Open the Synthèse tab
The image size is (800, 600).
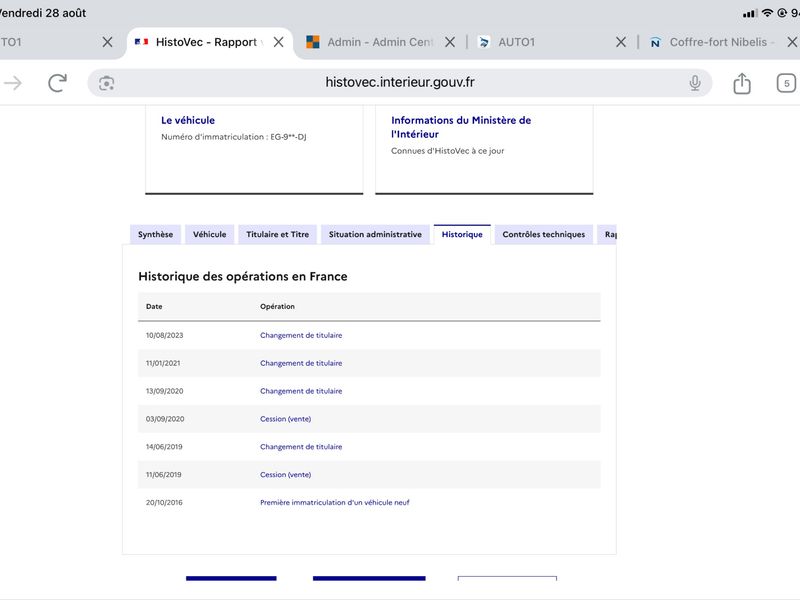click(155, 234)
